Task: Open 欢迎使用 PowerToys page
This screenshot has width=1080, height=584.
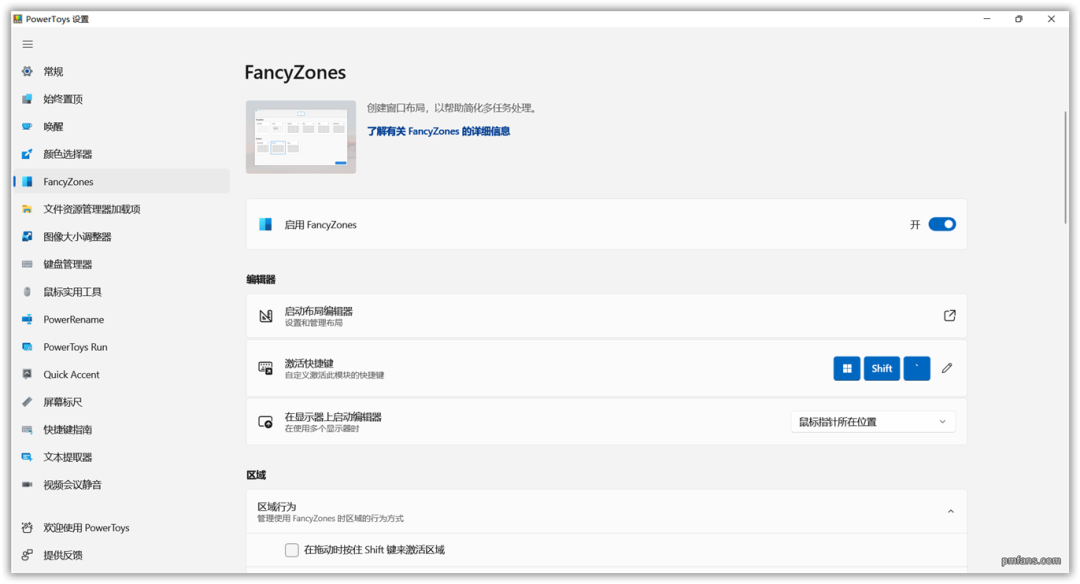Action: click(121, 528)
